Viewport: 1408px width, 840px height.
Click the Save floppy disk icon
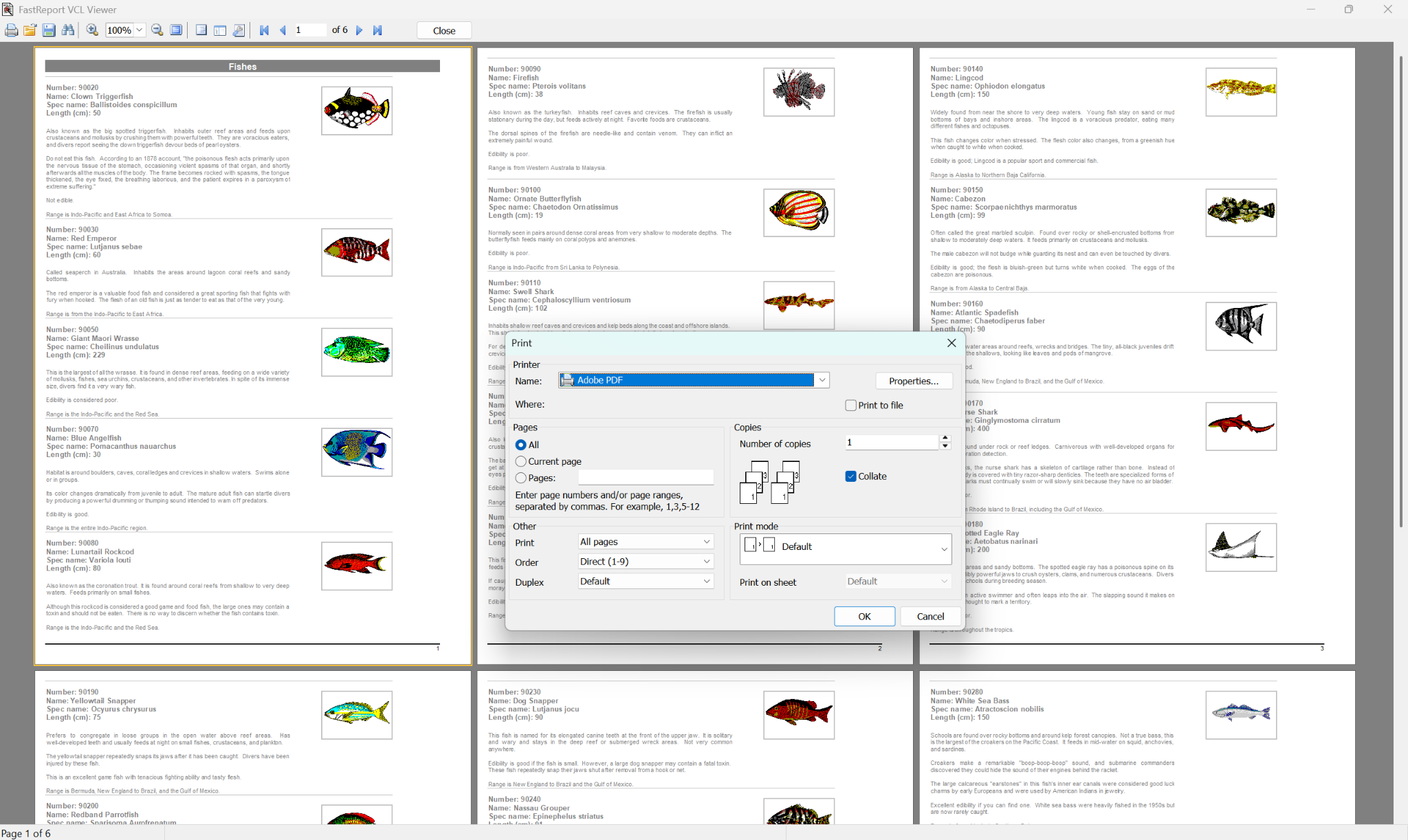tap(48, 30)
